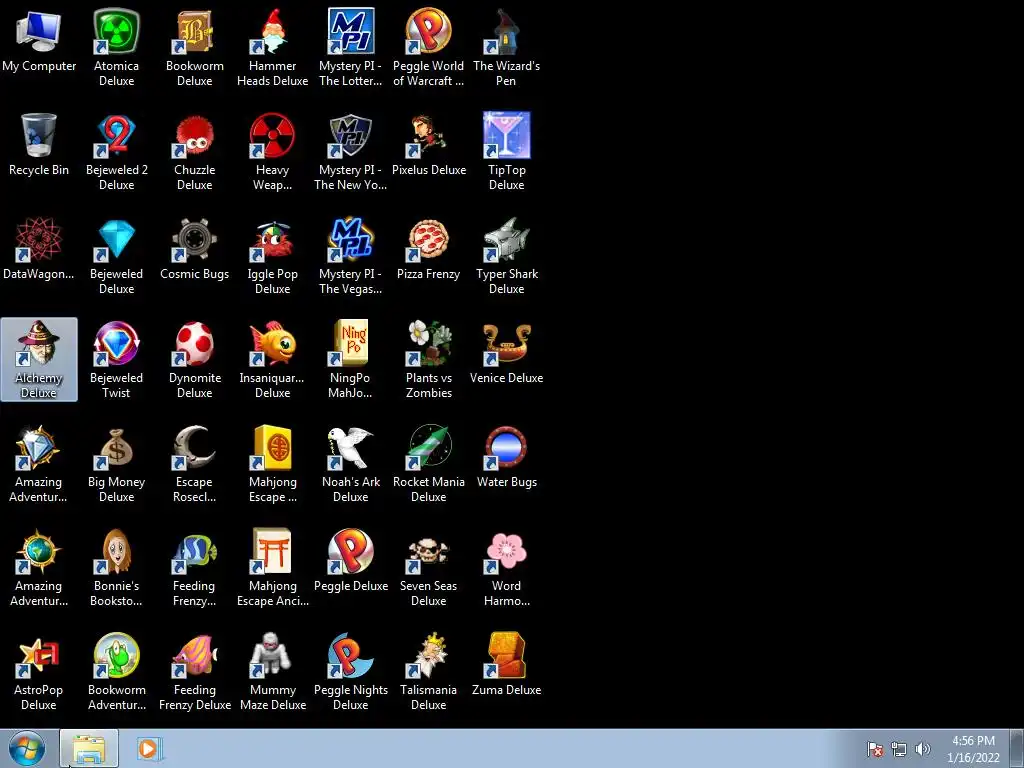The image size is (1024, 768).
Task: Click the Action Center flag tray icon
Action: click(x=874, y=748)
